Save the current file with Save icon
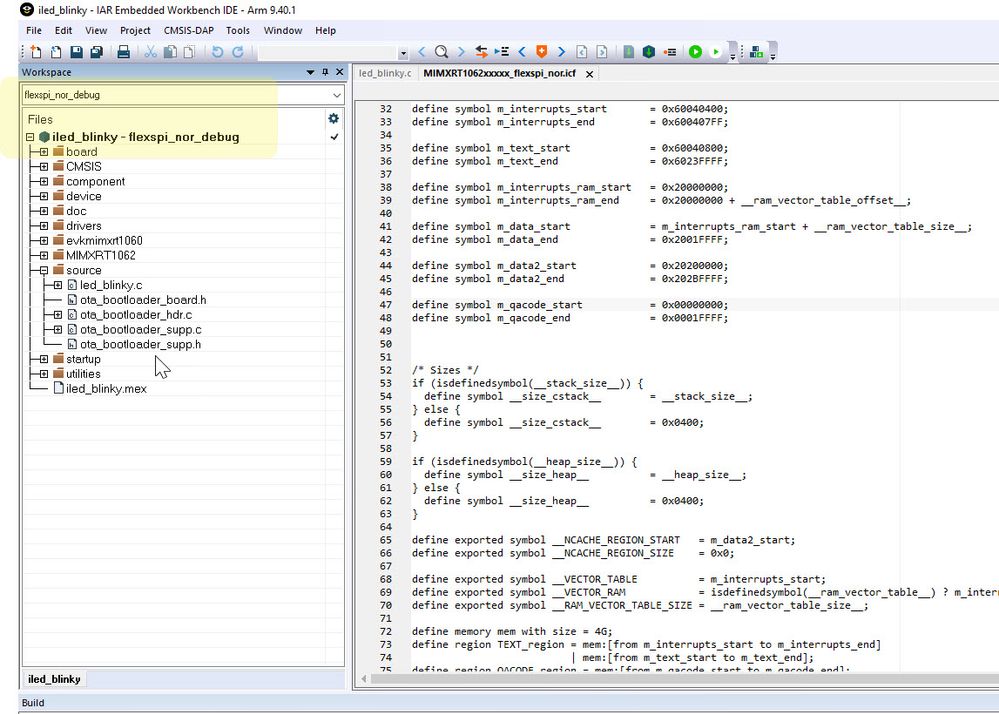 [76, 52]
